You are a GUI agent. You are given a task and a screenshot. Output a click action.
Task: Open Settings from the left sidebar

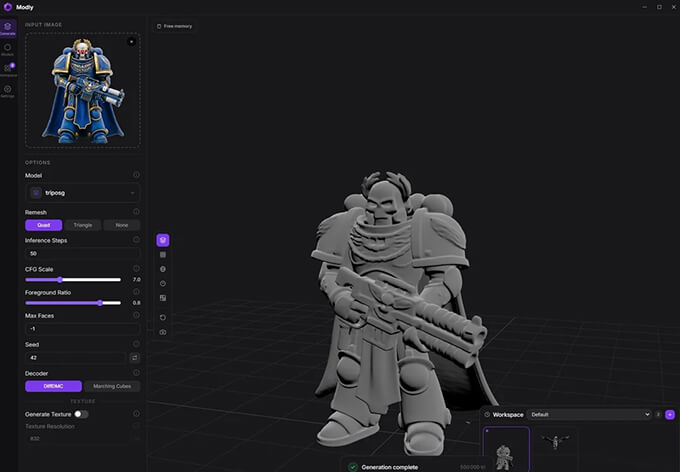tap(8, 92)
